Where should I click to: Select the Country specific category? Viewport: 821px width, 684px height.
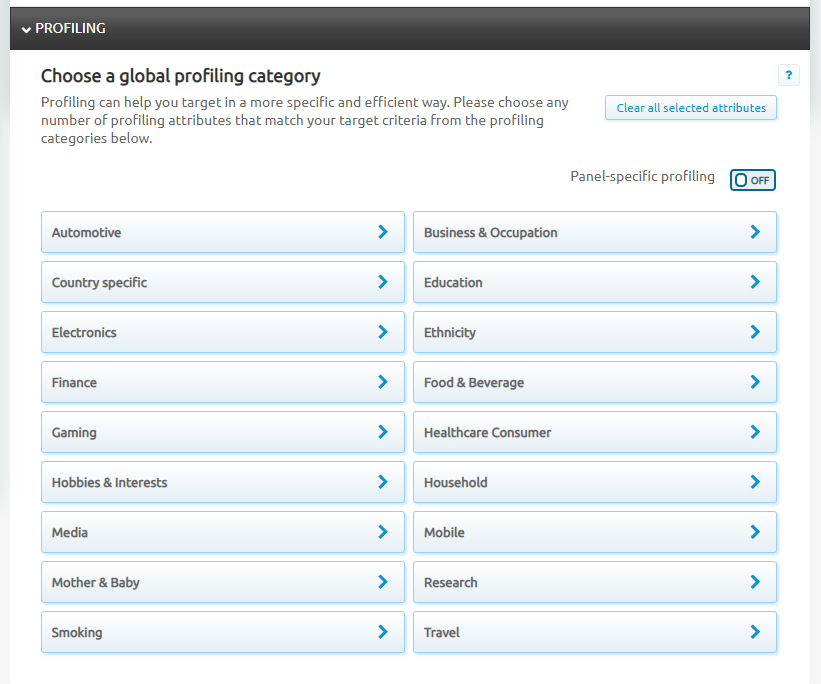(x=222, y=282)
